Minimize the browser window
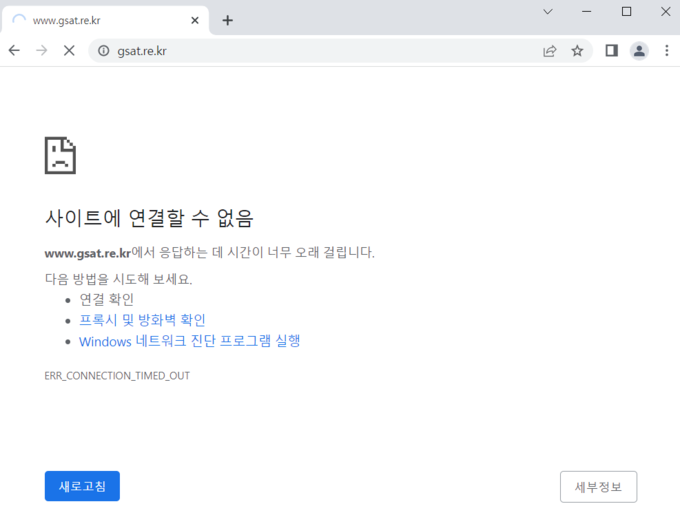 (x=586, y=12)
